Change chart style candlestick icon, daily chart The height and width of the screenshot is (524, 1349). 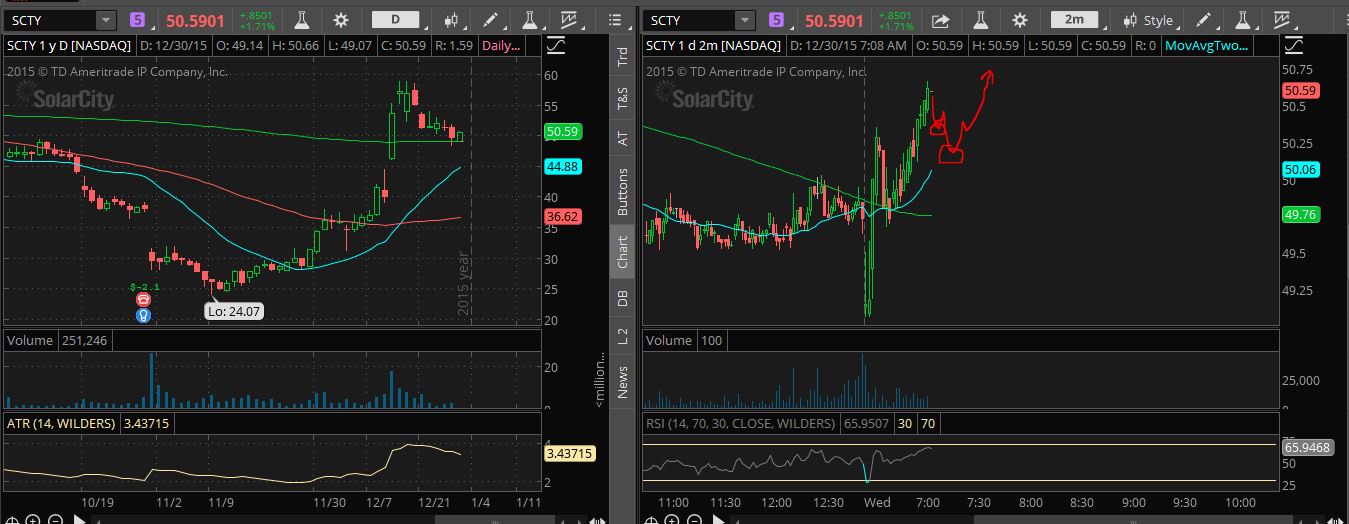(452, 20)
